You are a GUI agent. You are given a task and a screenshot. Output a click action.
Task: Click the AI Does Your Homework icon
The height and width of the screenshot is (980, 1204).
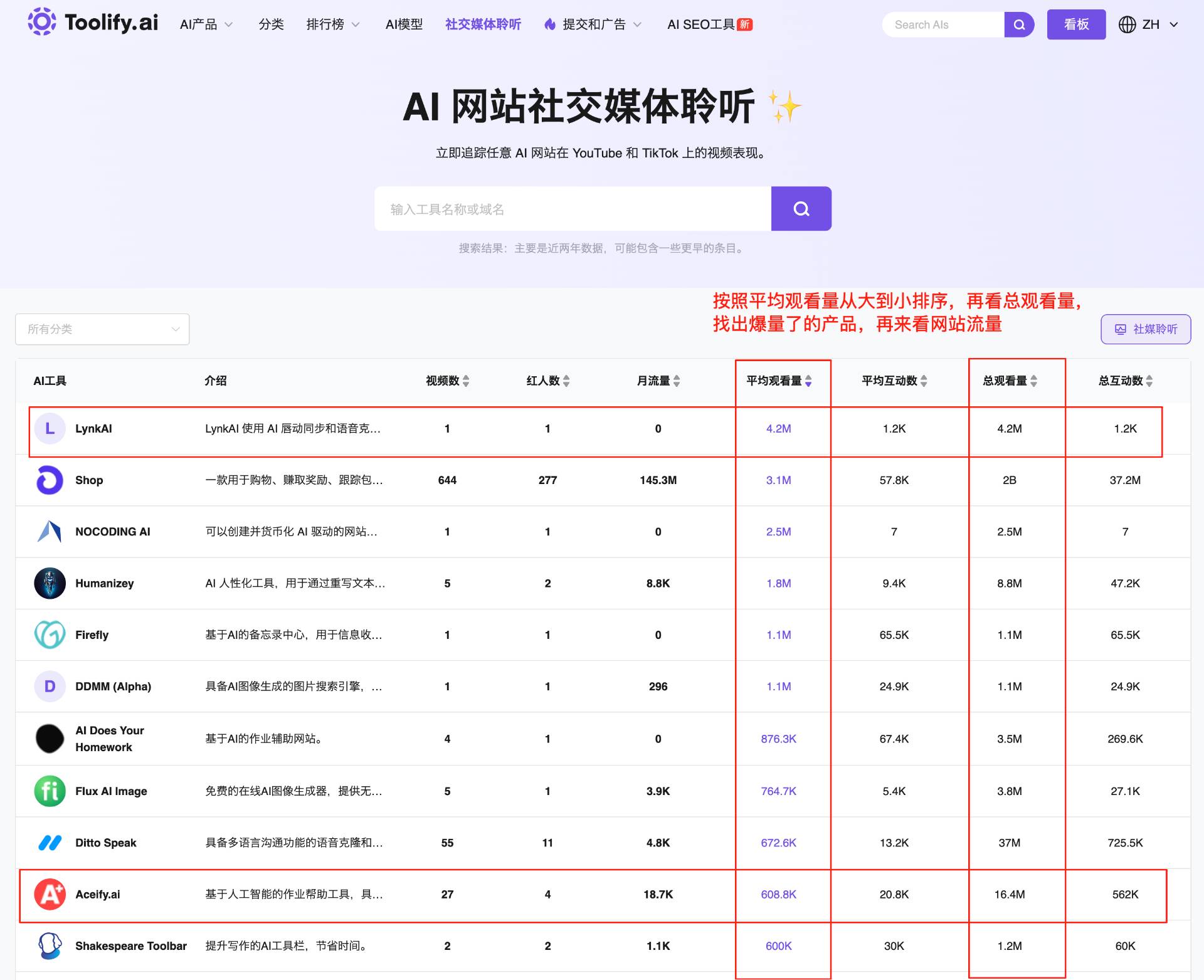click(50, 739)
